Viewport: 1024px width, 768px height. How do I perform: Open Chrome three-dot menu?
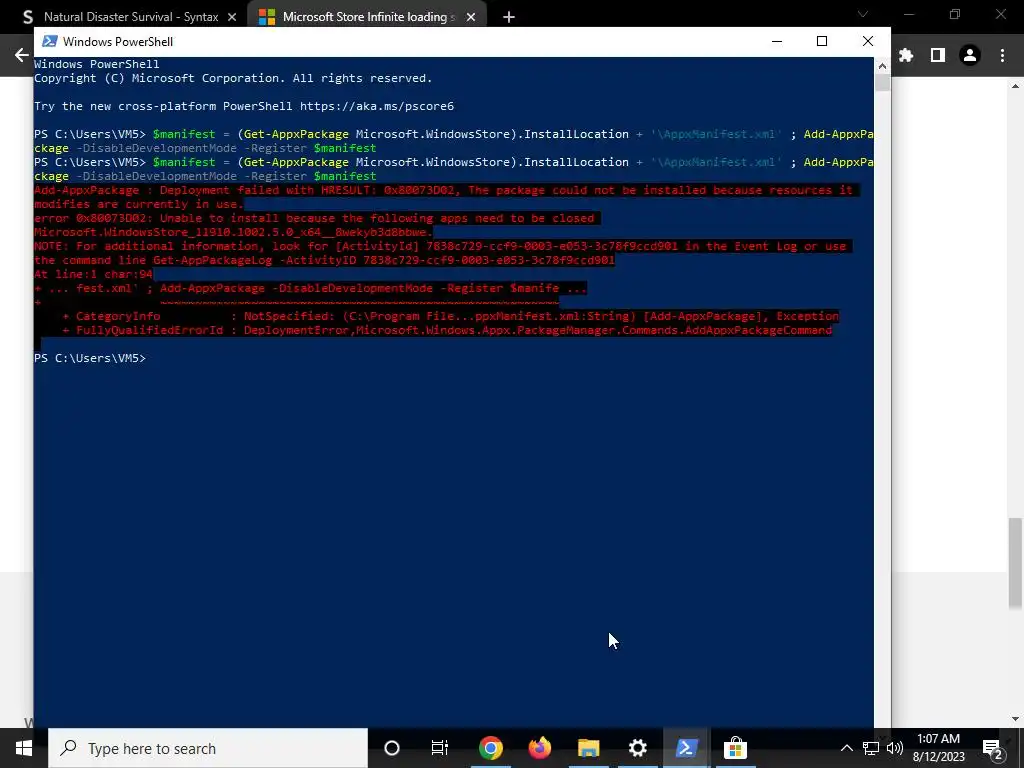click(x=1002, y=56)
